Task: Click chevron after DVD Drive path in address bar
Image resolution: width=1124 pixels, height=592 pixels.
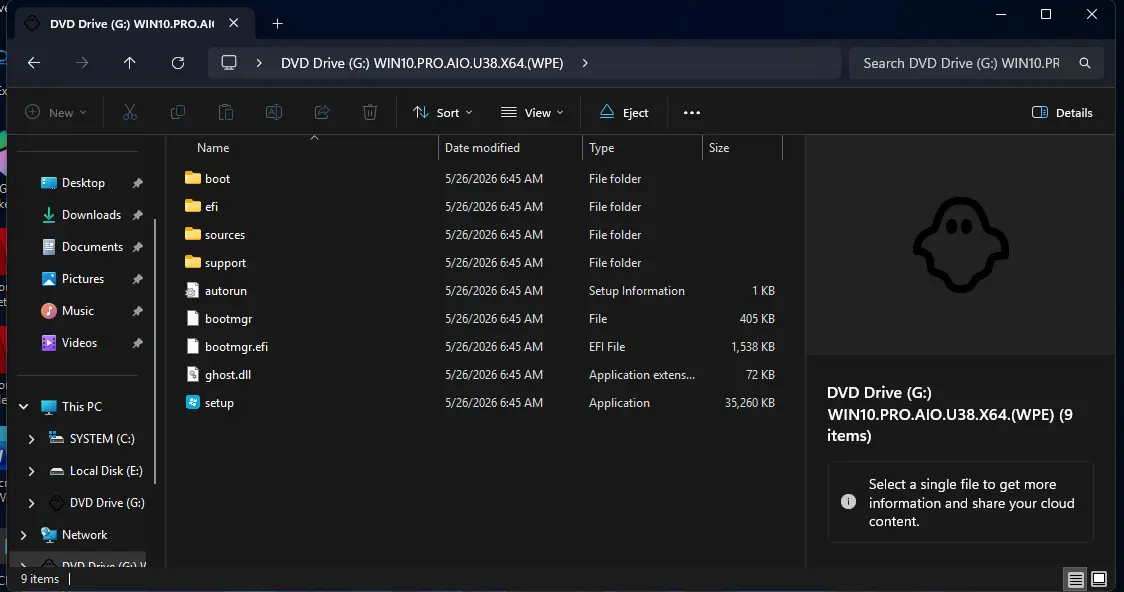Action: pos(585,63)
